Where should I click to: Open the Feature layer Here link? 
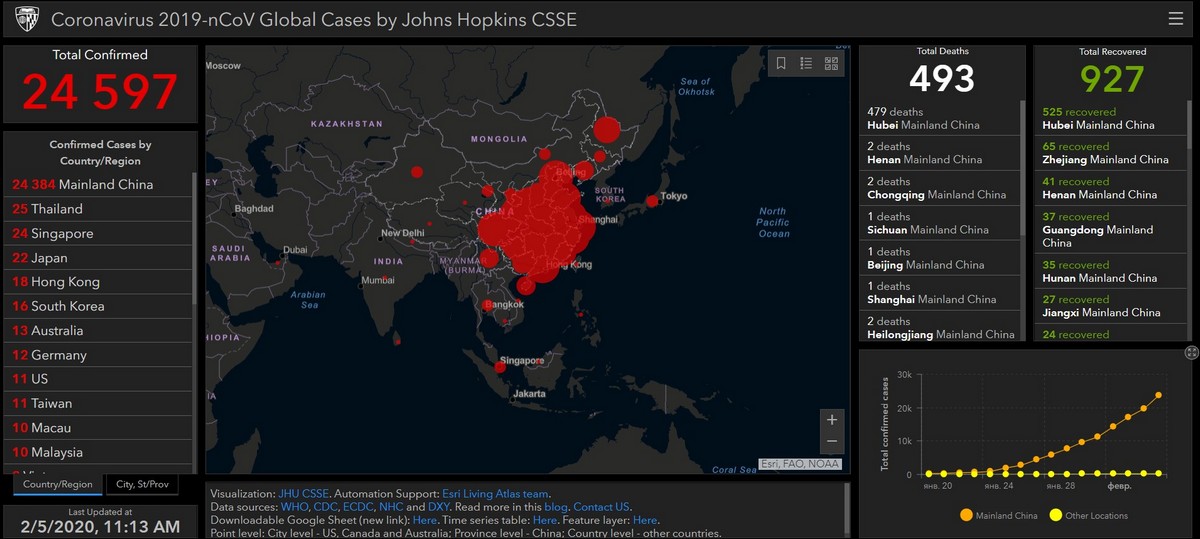(x=645, y=520)
